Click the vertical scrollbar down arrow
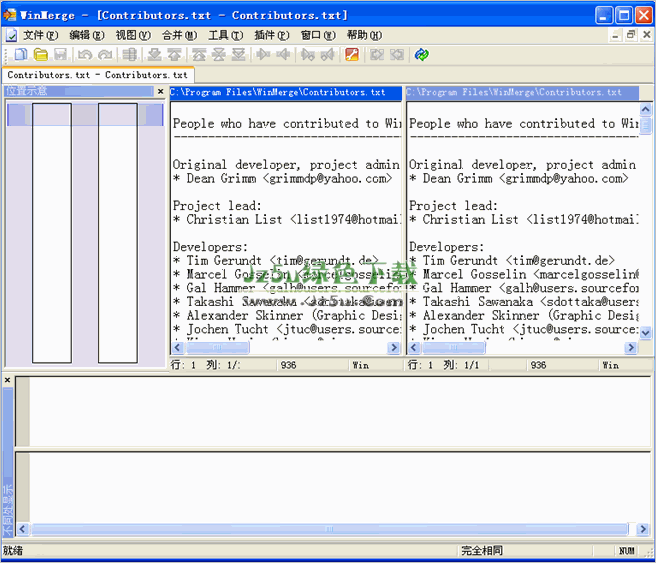The width and height of the screenshot is (656, 563). tap(646, 333)
